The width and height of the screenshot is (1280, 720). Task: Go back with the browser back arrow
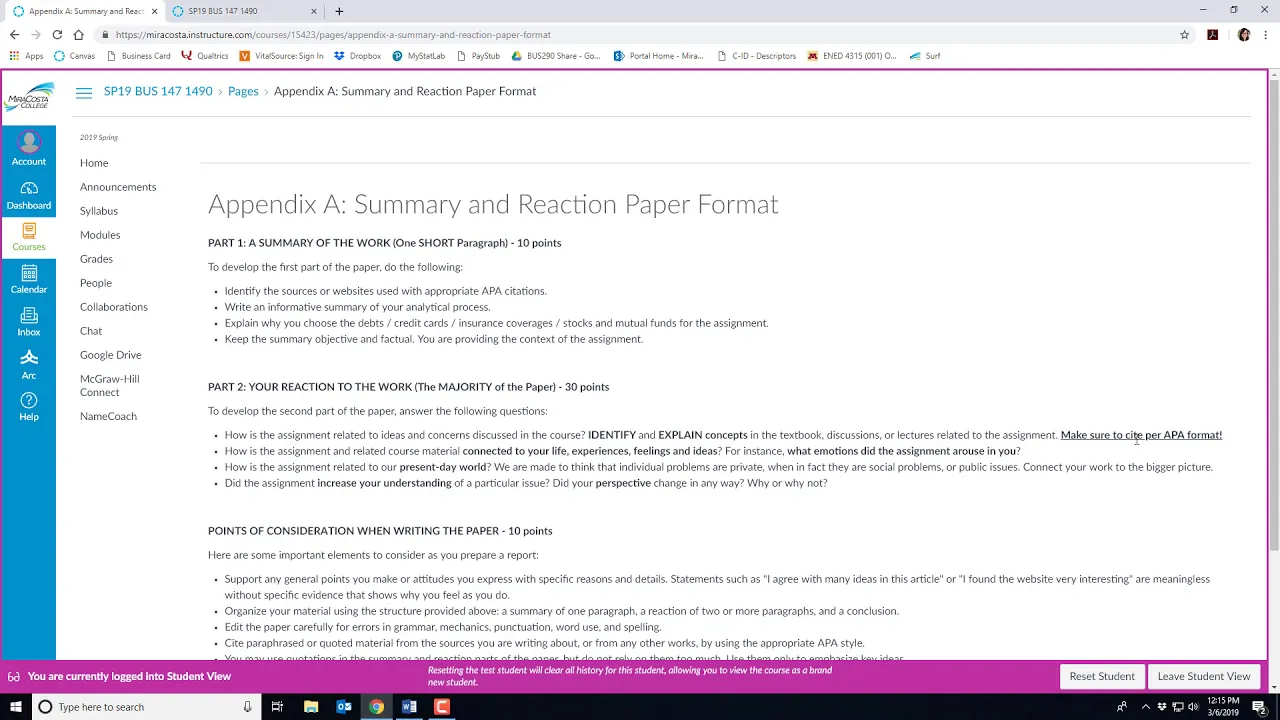point(14,34)
